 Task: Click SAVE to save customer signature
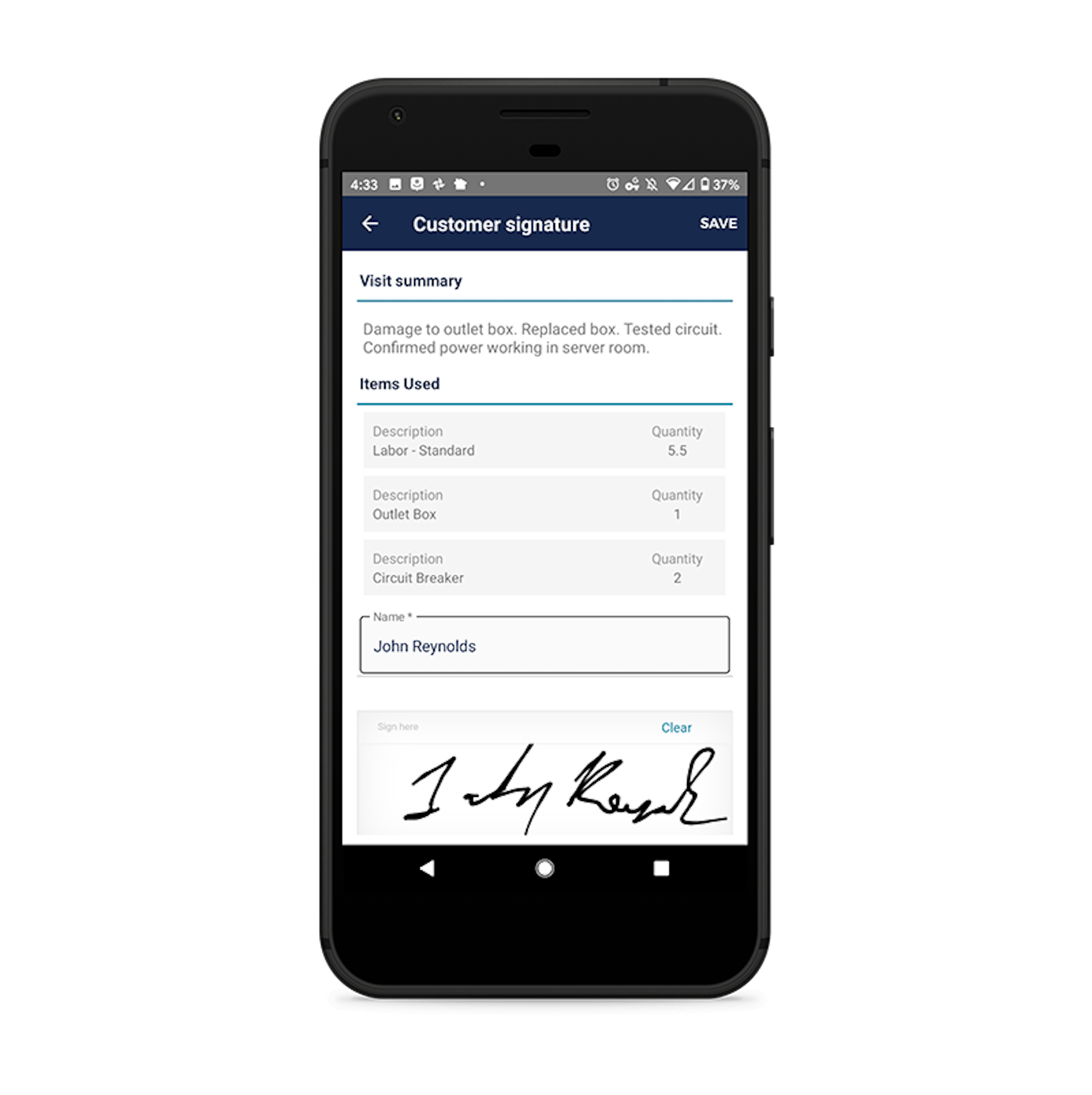click(x=720, y=224)
